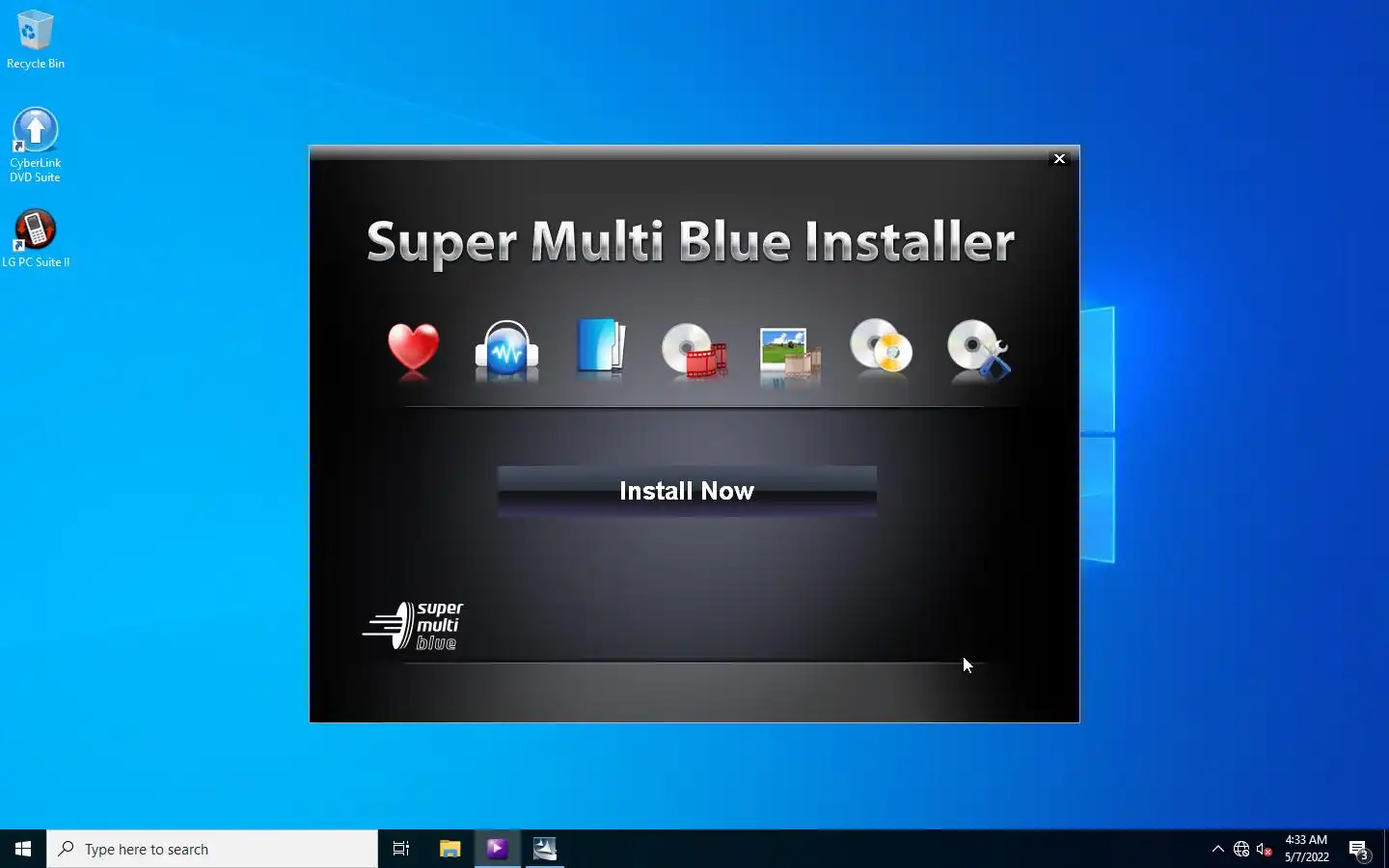The height and width of the screenshot is (868, 1389).
Task: Open Task View on the taskbar
Action: 401,849
